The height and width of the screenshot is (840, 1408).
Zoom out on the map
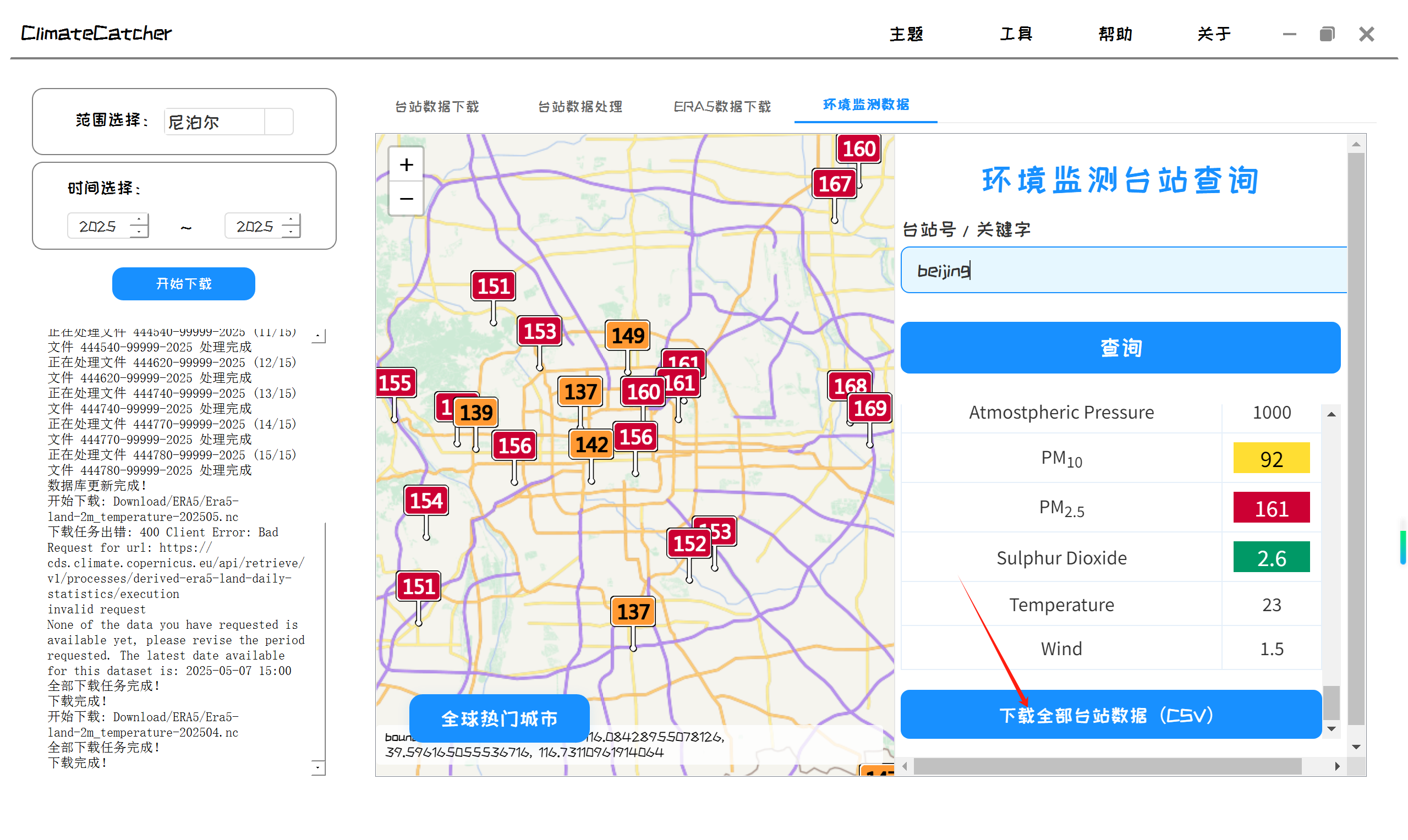[x=406, y=199]
